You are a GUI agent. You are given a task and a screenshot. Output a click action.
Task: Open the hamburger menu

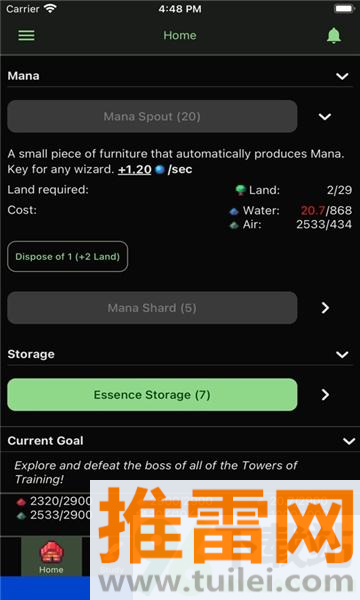point(26,36)
